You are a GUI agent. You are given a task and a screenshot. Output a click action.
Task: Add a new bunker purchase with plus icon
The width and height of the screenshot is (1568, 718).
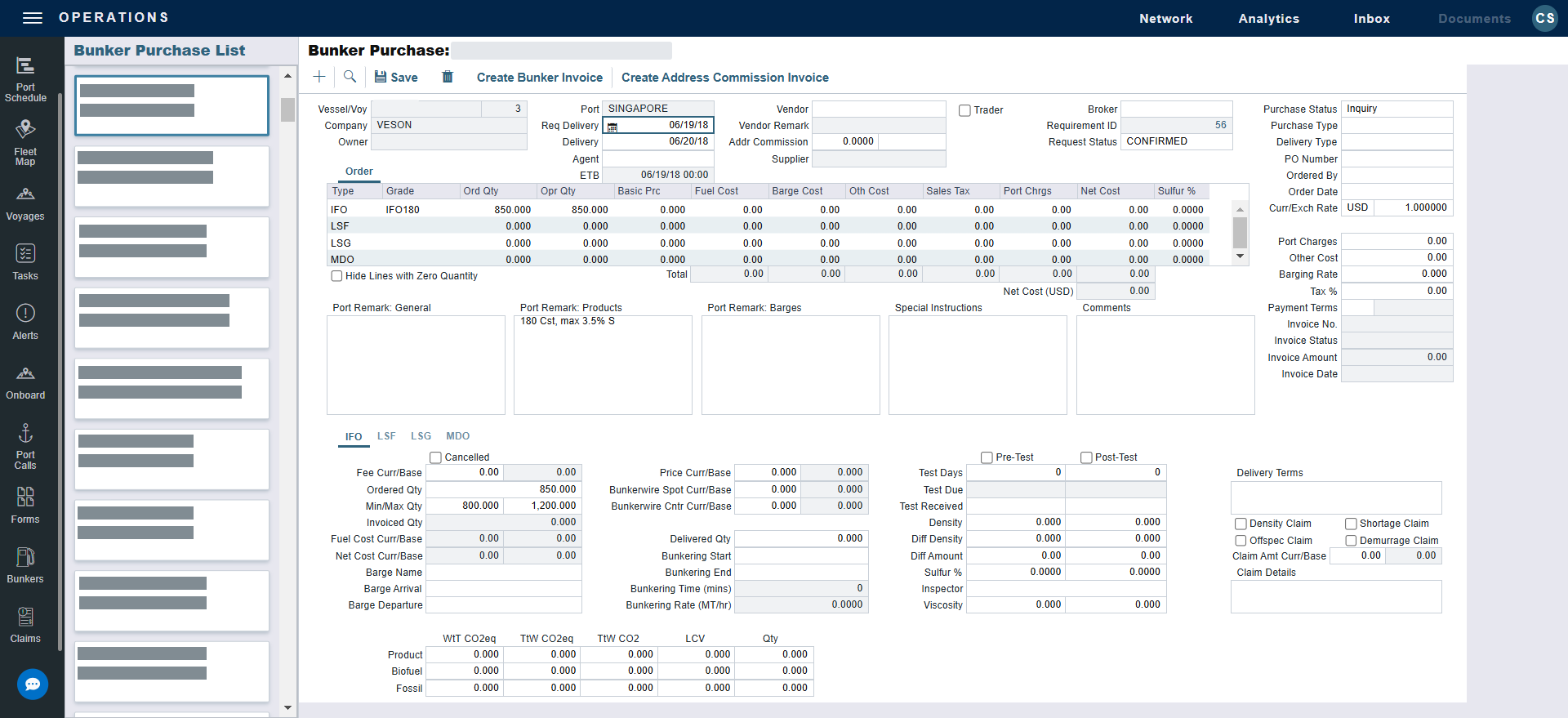point(319,77)
